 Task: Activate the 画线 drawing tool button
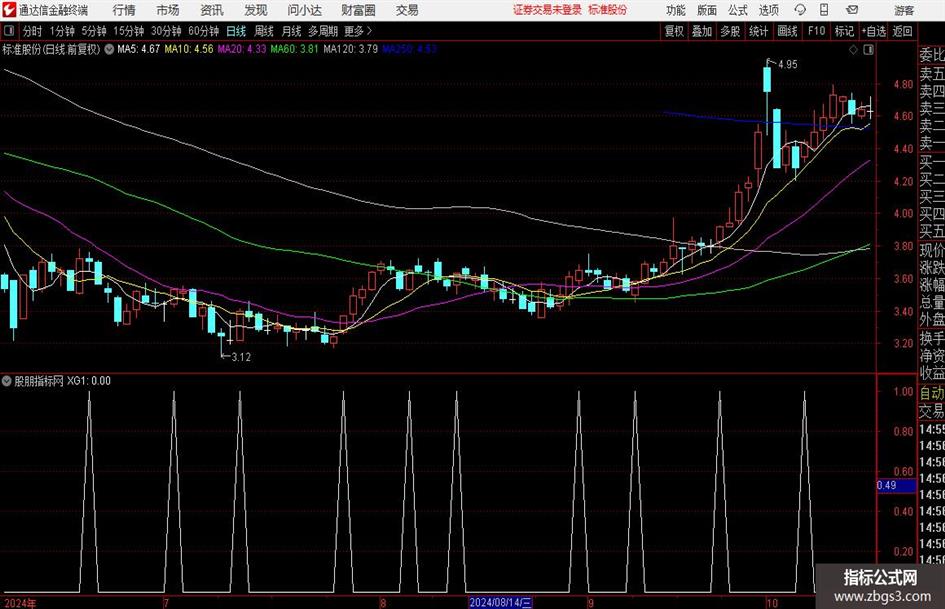point(787,31)
